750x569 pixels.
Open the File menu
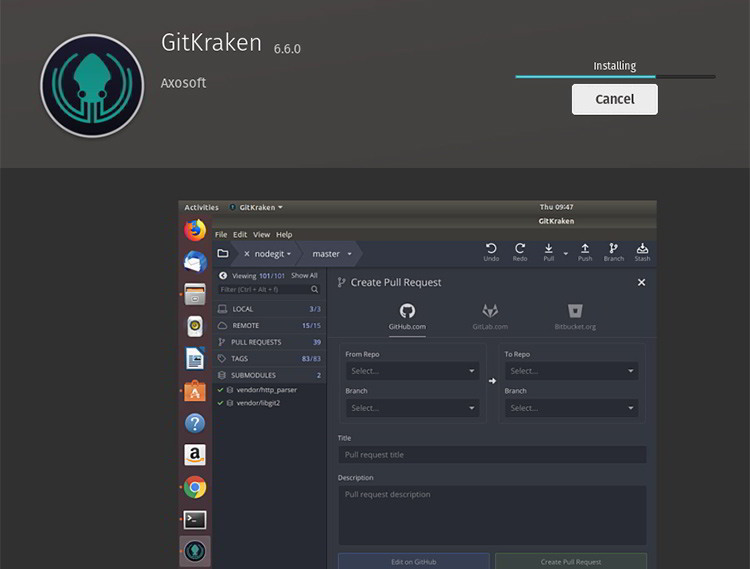(221, 235)
